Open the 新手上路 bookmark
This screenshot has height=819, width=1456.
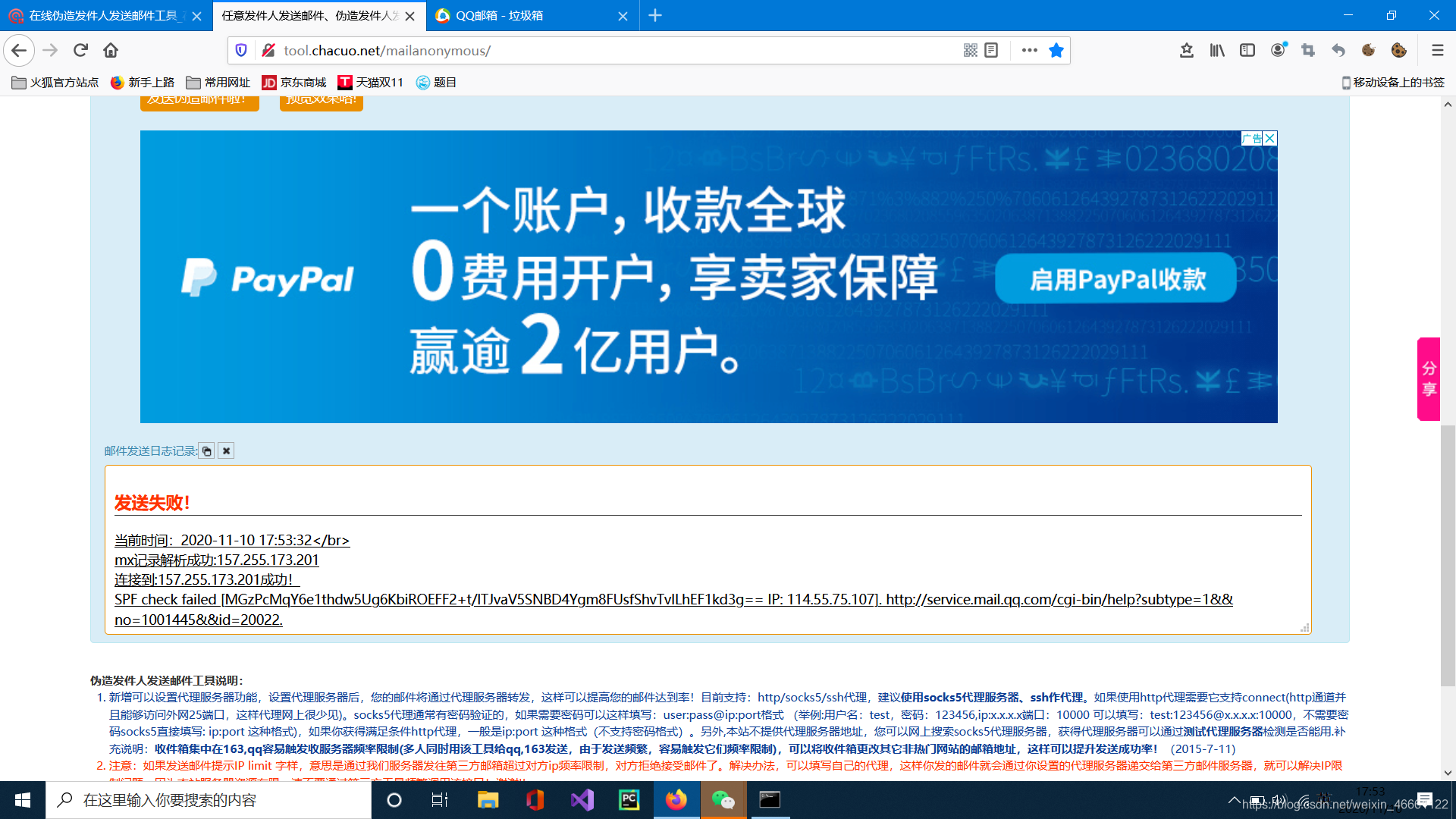[143, 83]
